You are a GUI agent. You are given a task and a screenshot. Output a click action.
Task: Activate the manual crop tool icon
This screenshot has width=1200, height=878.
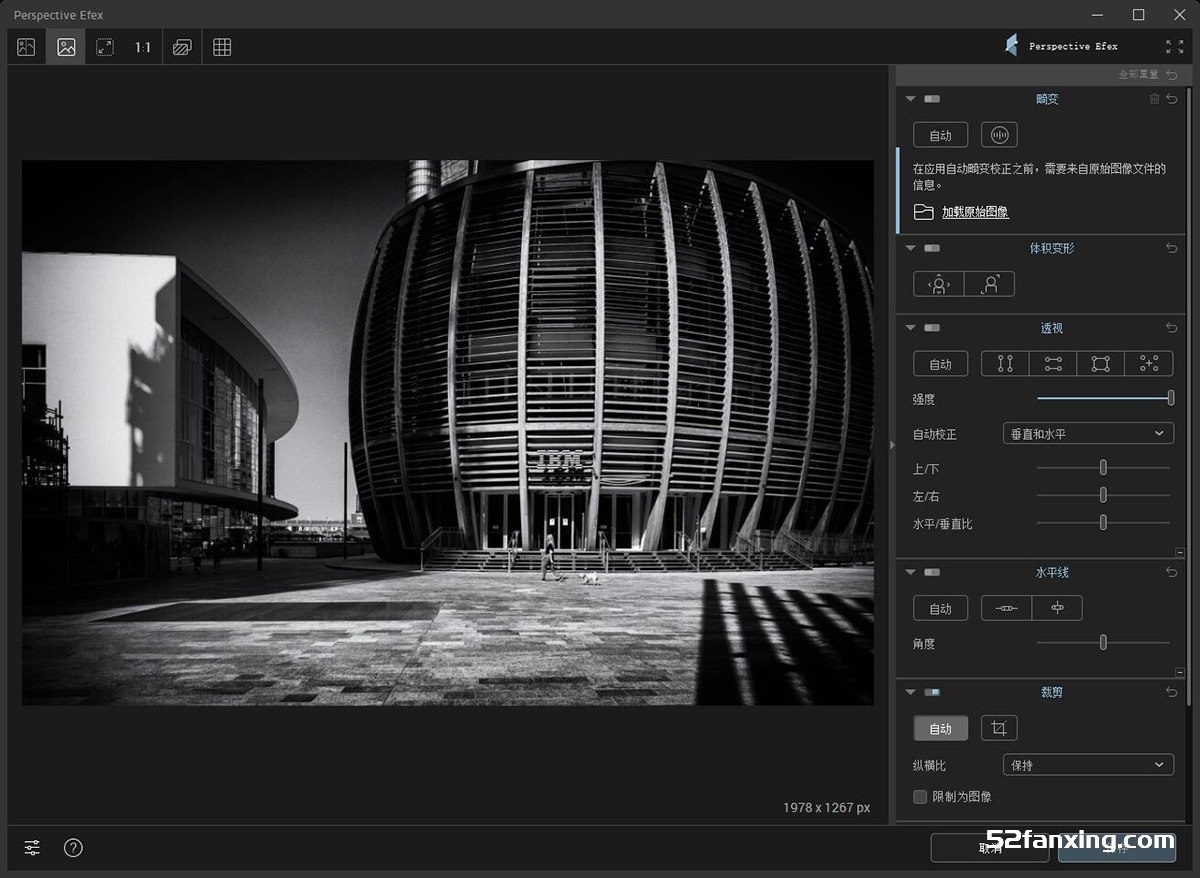click(x=999, y=728)
